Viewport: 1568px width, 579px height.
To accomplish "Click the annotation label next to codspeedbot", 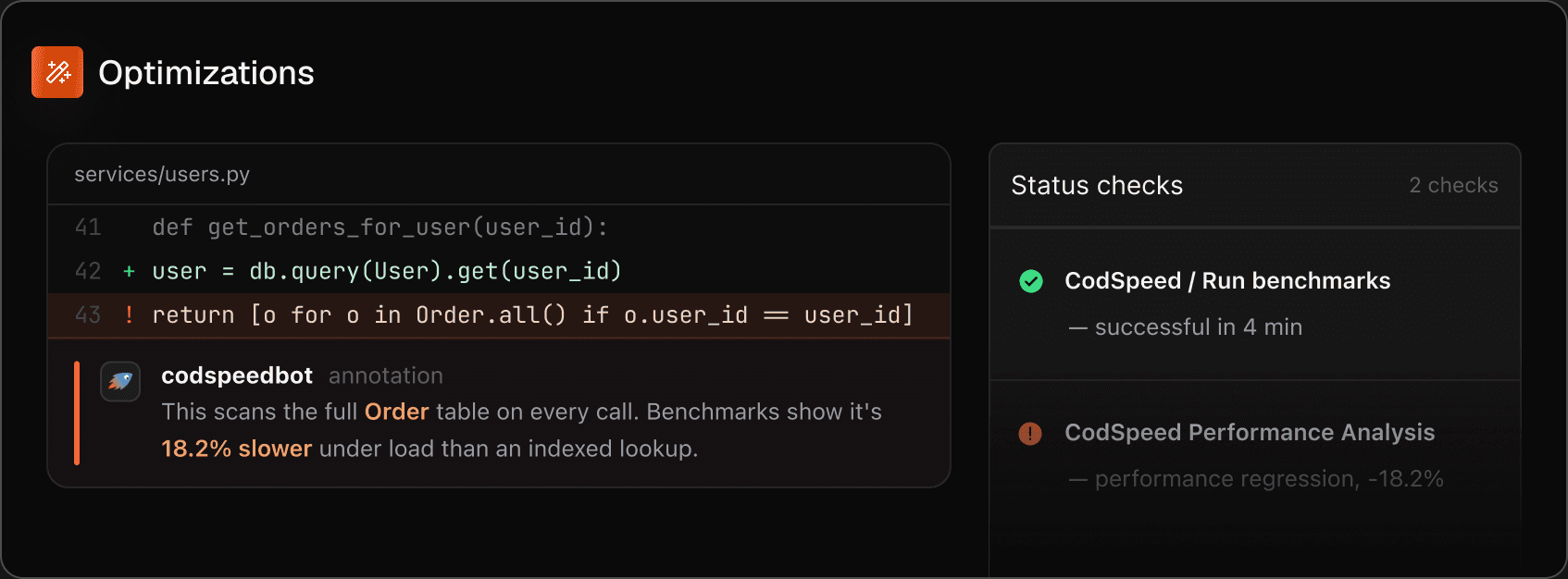I will click(386, 376).
